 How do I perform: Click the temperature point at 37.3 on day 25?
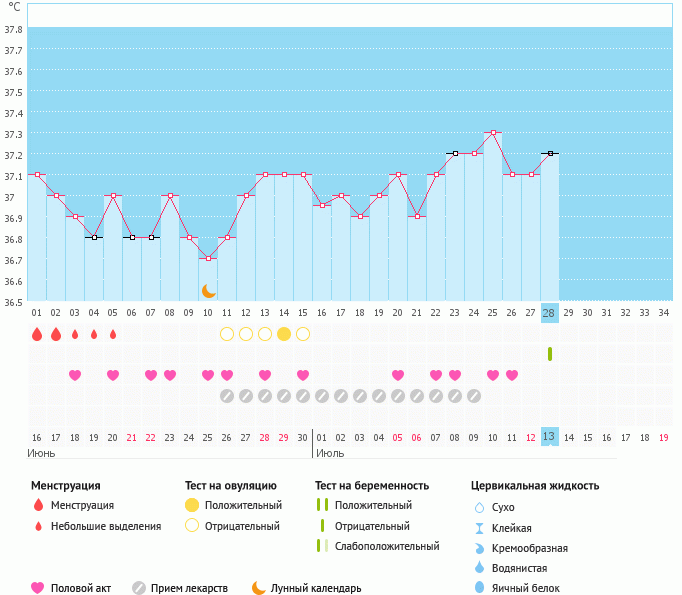pos(493,133)
